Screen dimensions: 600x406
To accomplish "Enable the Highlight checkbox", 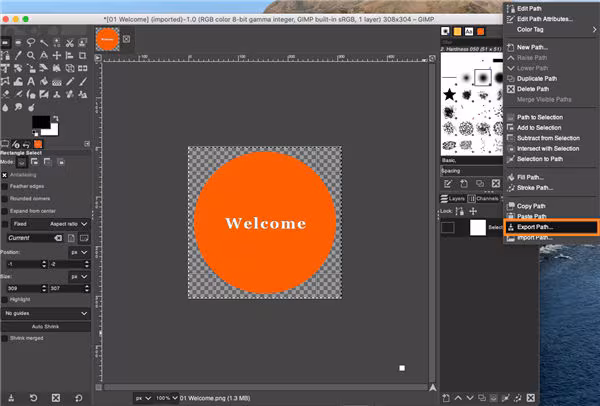I will pyautogui.click(x=5, y=300).
